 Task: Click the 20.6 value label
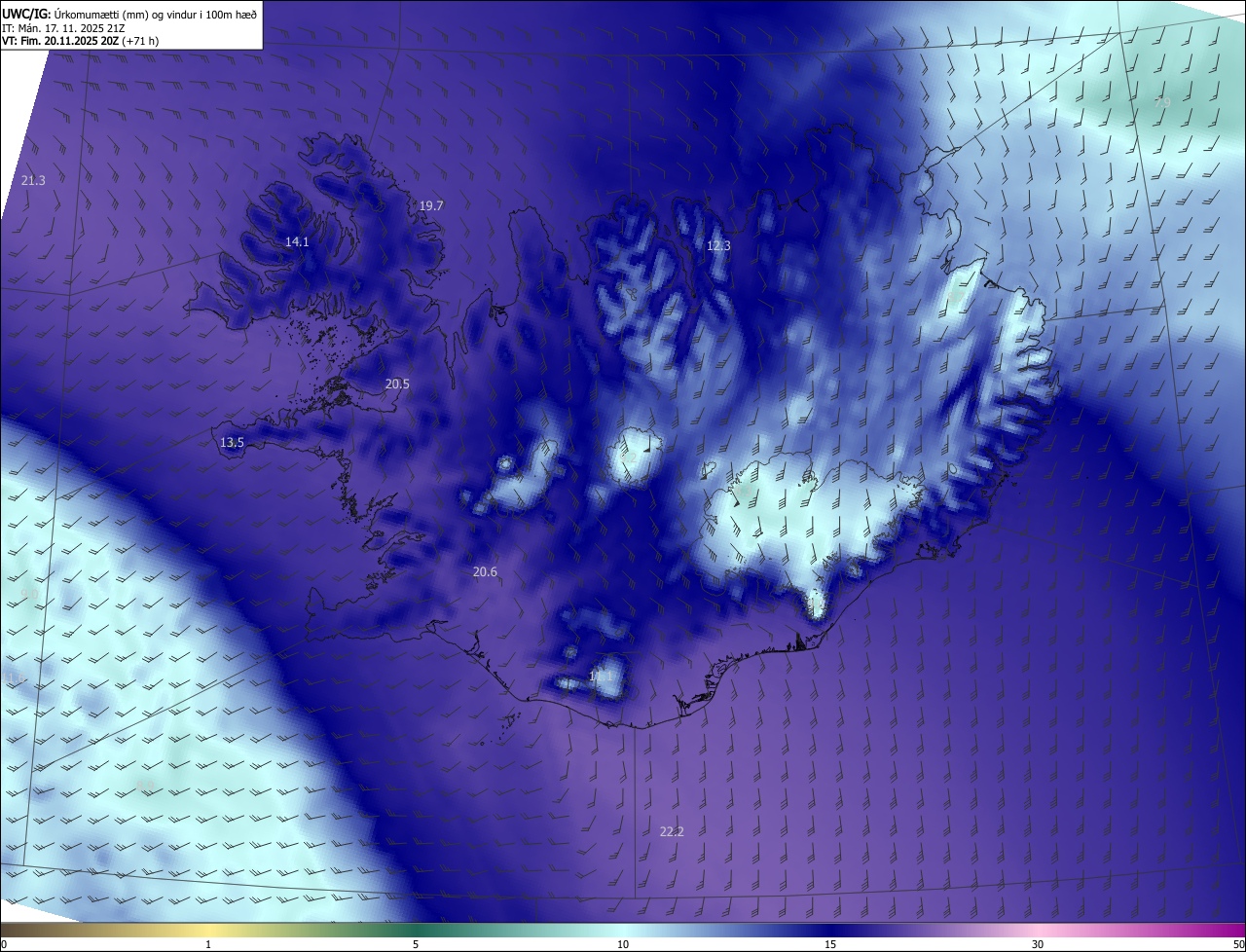click(x=485, y=571)
